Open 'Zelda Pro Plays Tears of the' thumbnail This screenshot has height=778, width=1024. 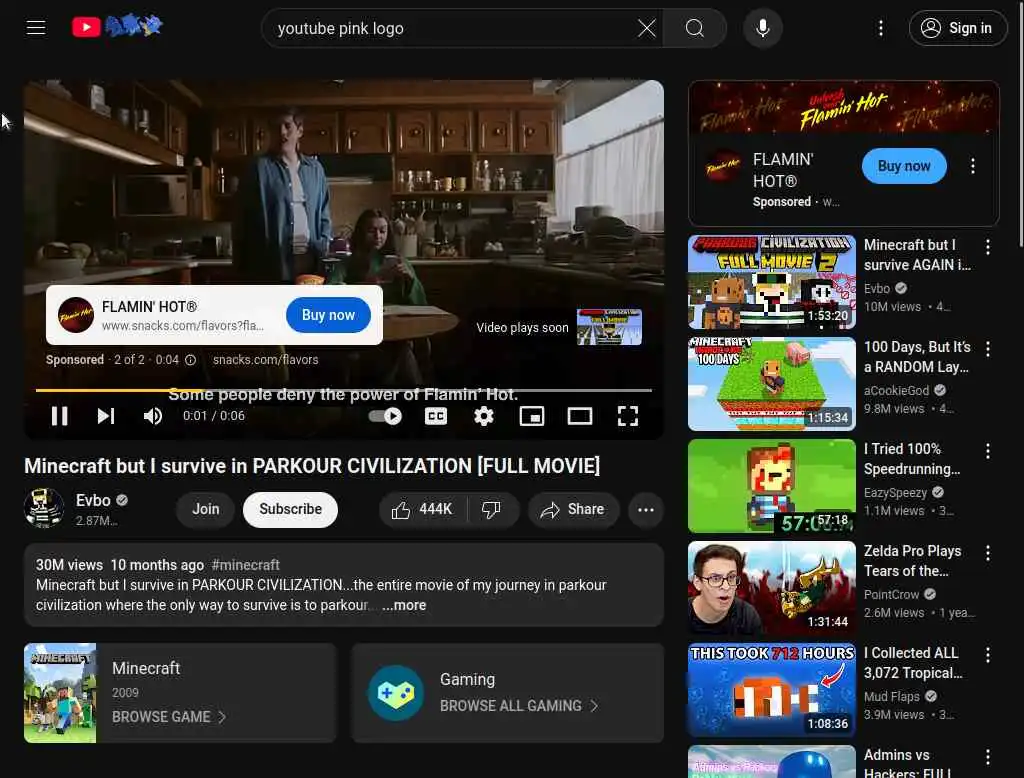(771, 588)
